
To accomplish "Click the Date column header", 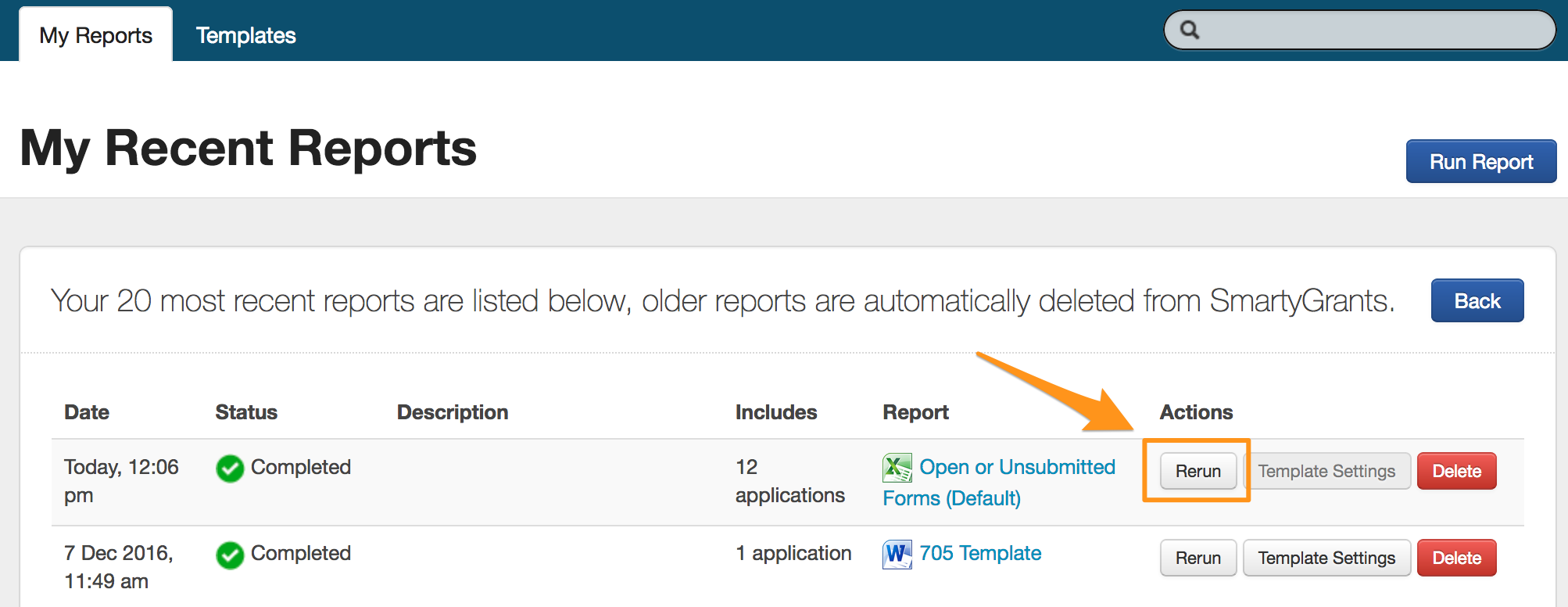I will click(x=87, y=412).
